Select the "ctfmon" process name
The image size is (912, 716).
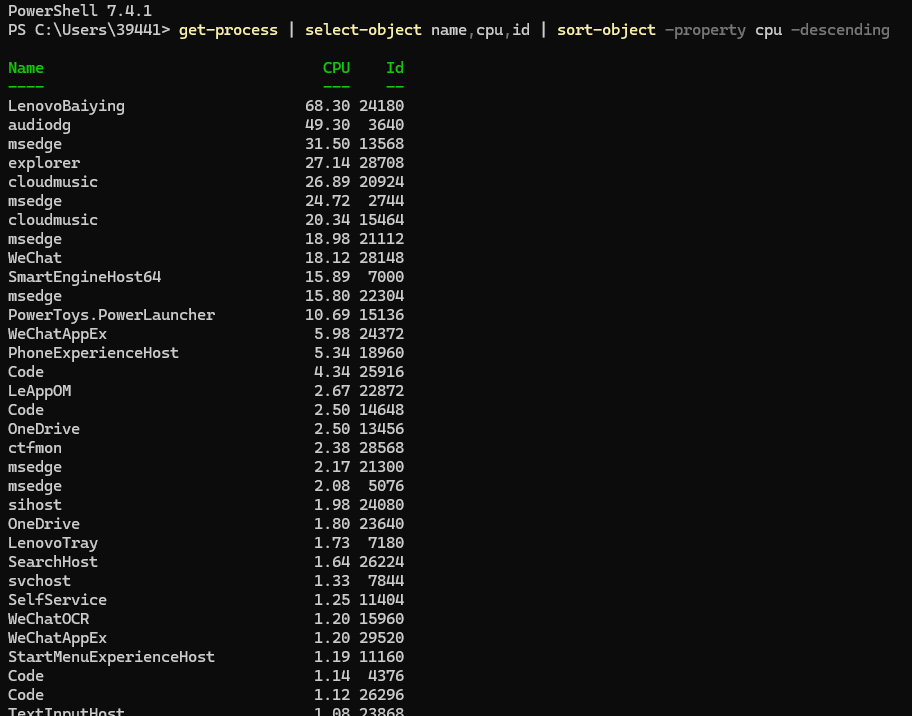click(35, 448)
